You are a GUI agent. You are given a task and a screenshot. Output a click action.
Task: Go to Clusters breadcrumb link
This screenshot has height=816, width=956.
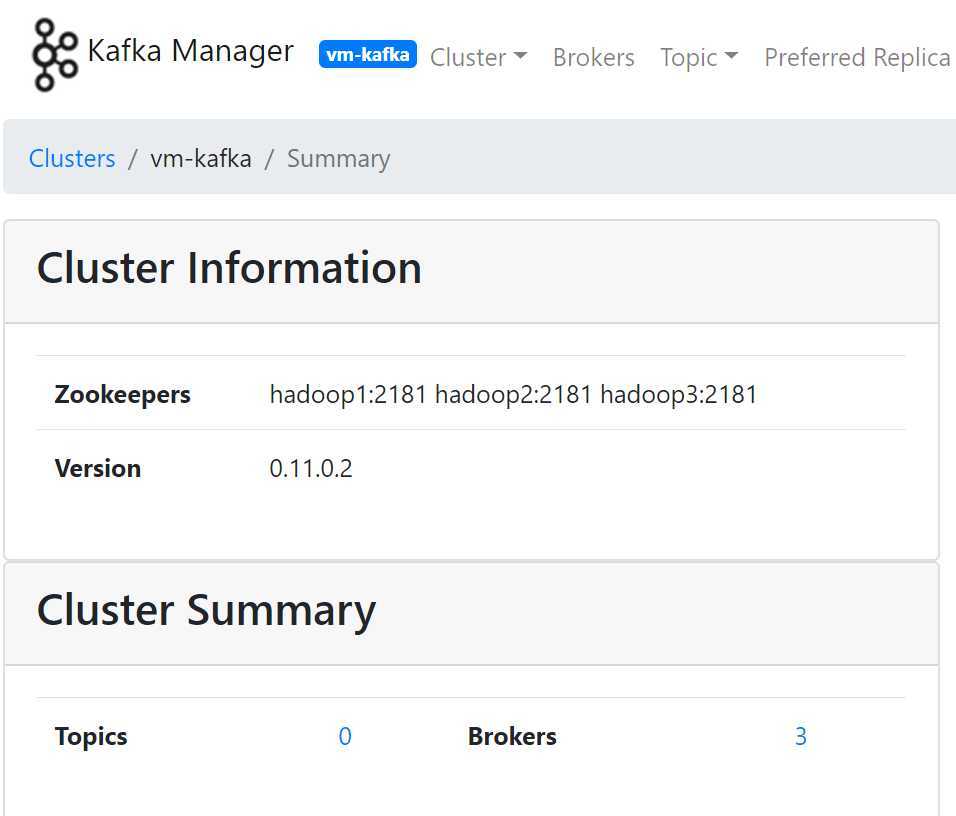pyautogui.click(x=72, y=159)
